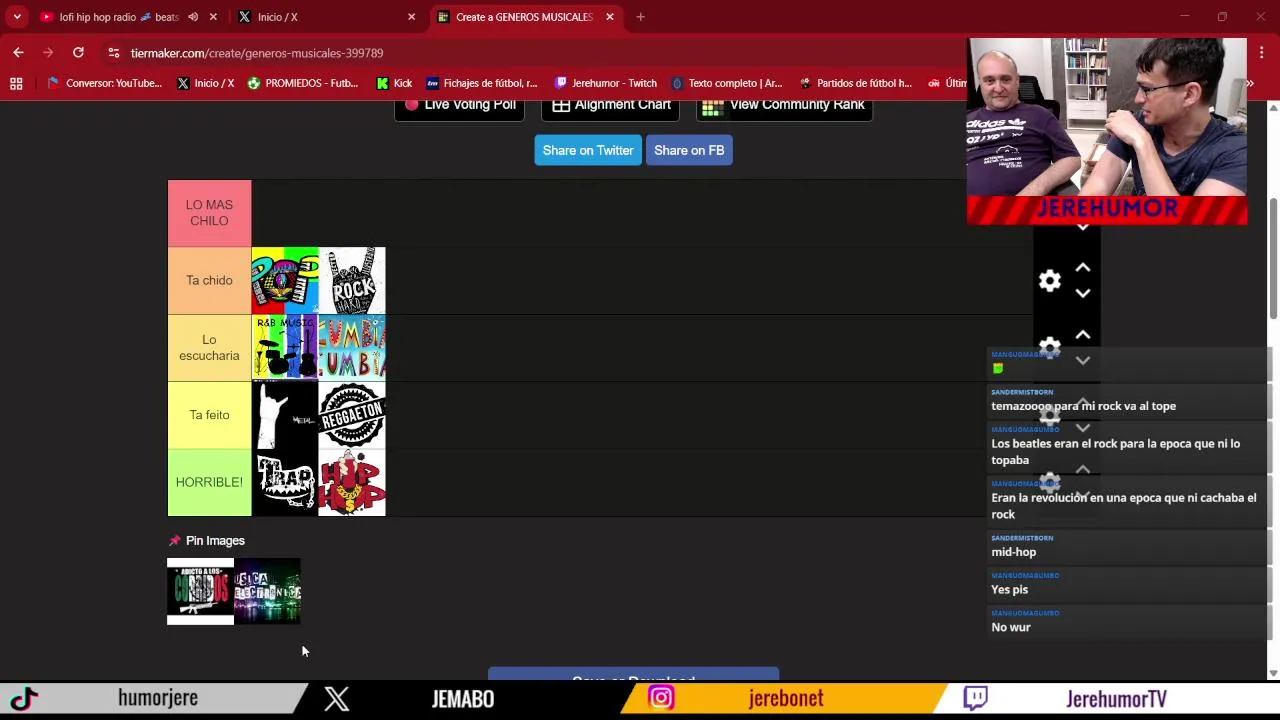Move the Lo escucharia row up

click(x=1083, y=335)
